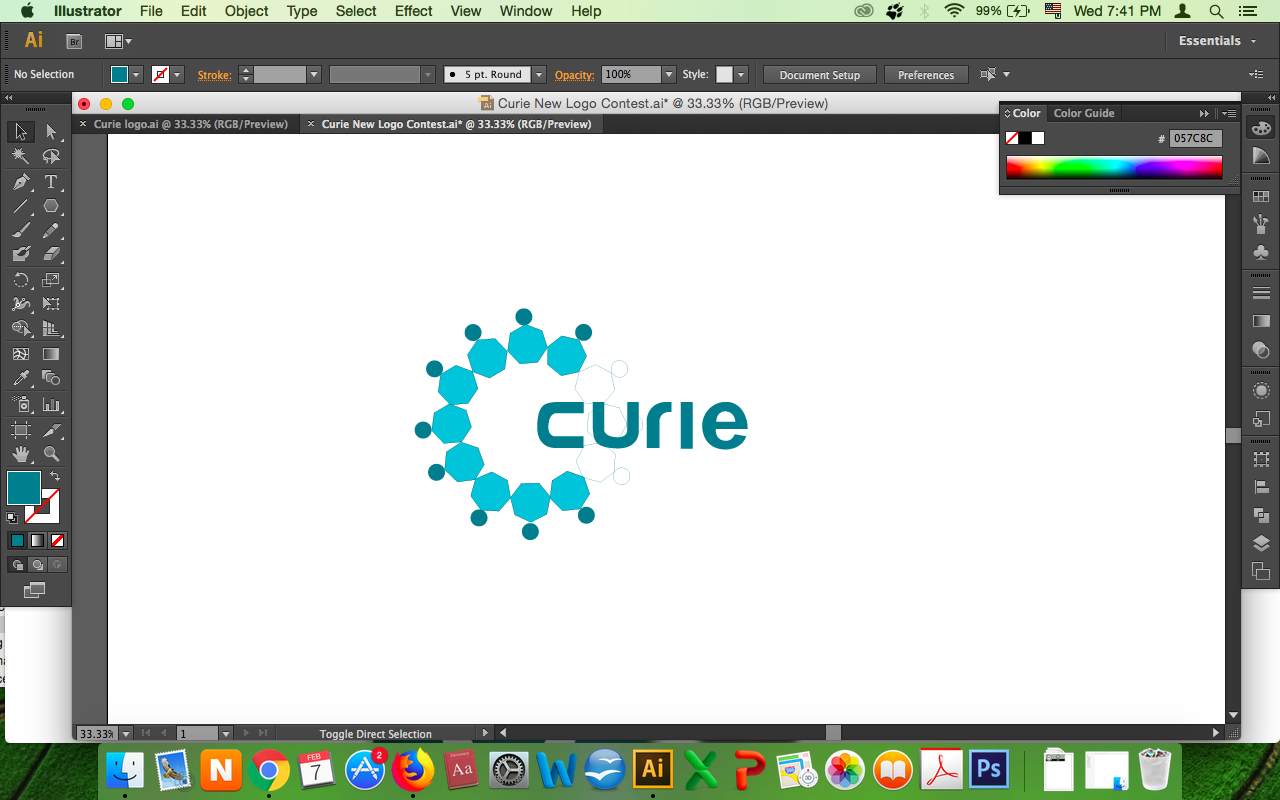This screenshot has height=800, width=1280.
Task: Change the screen mode
Action: tap(35, 591)
